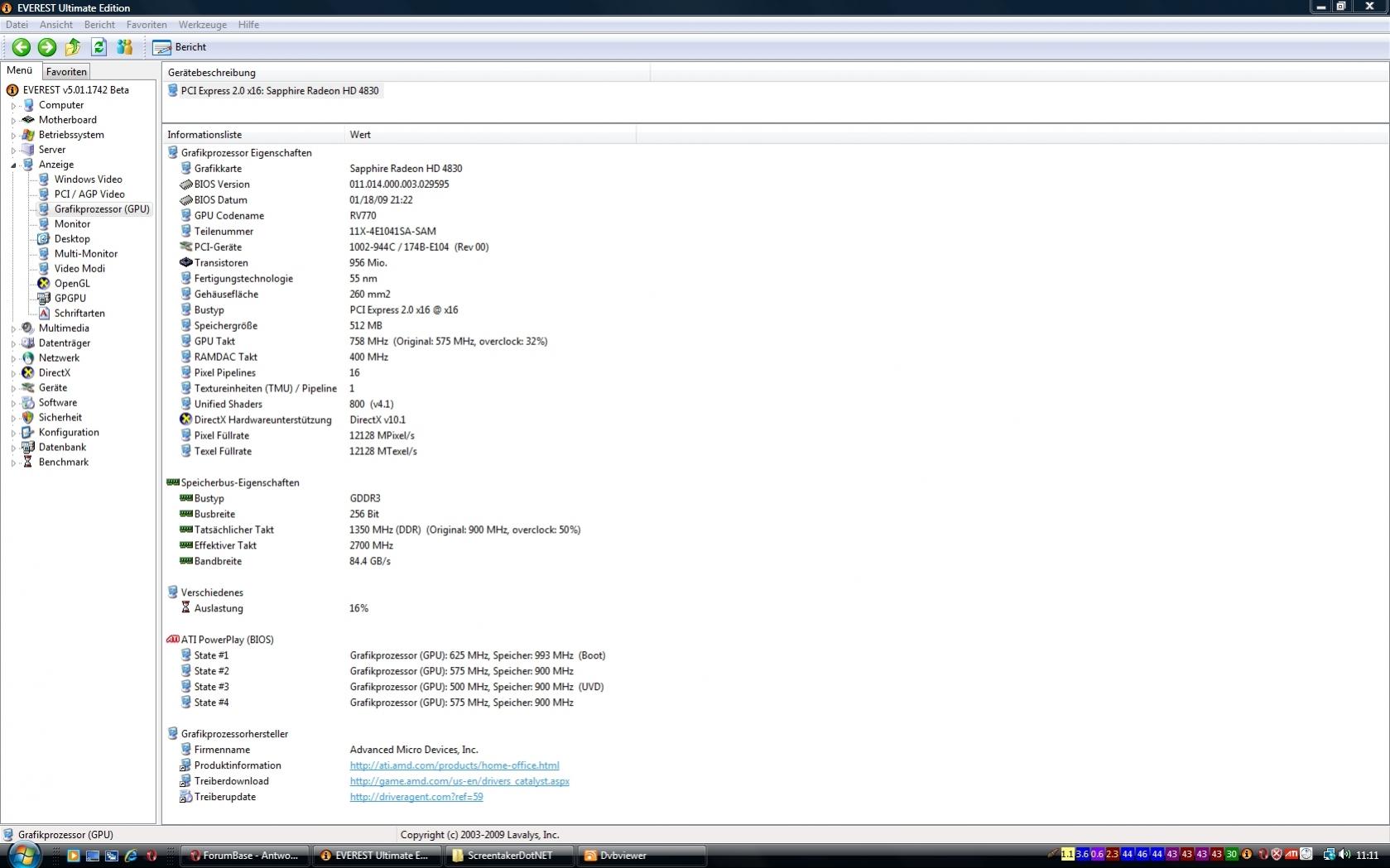Click the Gerätebeschreibung column header
Viewport: 1390px width, 868px height.
click(x=406, y=73)
